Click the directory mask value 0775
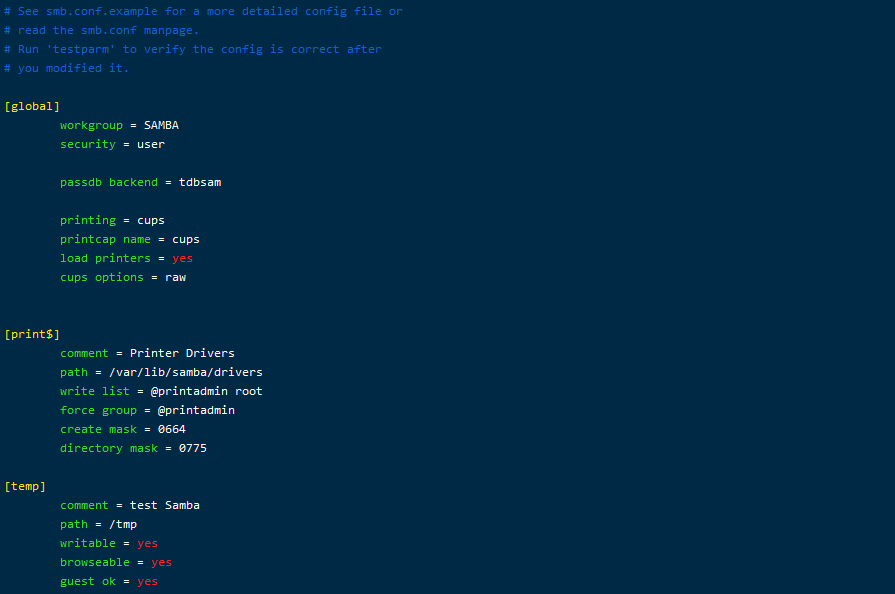Viewport: 895px width, 594px height. 193,448
